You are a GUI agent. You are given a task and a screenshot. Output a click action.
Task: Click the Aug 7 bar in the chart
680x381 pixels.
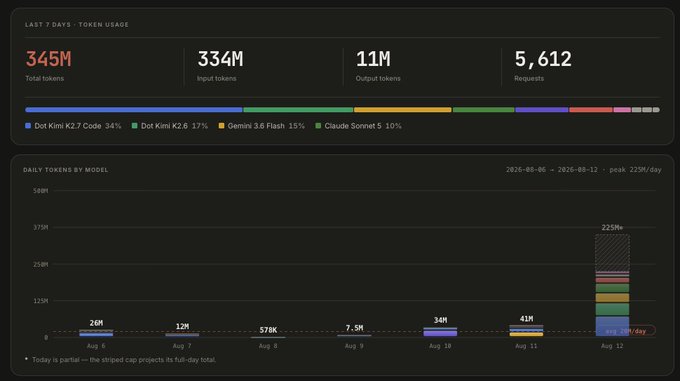[182, 335]
